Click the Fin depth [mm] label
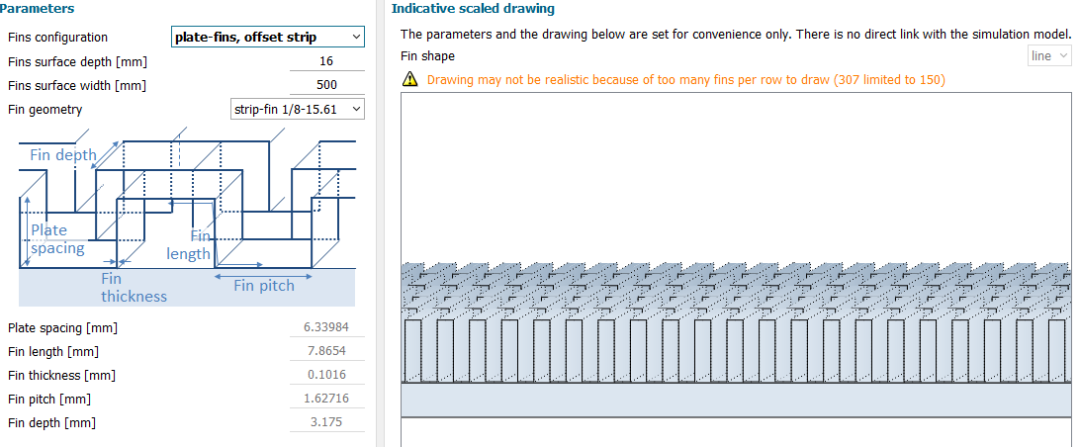This screenshot has width=1080, height=447. coord(52,423)
